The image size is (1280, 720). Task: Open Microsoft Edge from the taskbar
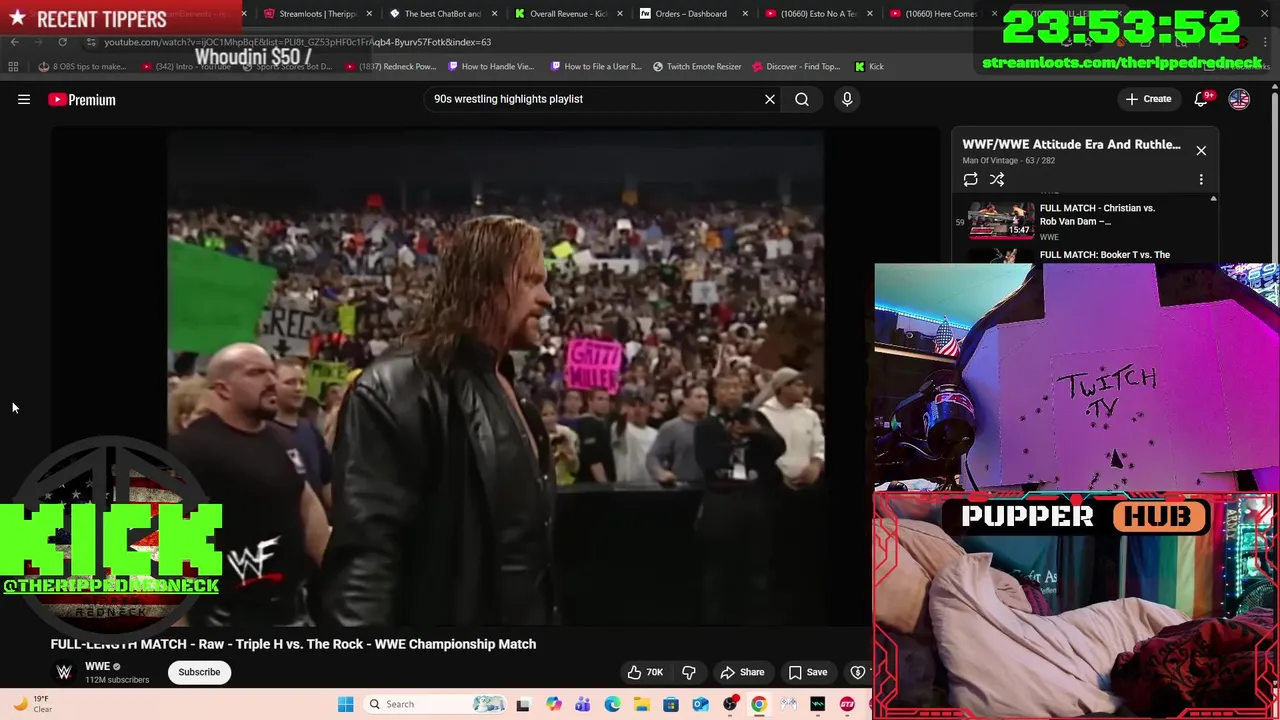pyautogui.click(x=612, y=704)
